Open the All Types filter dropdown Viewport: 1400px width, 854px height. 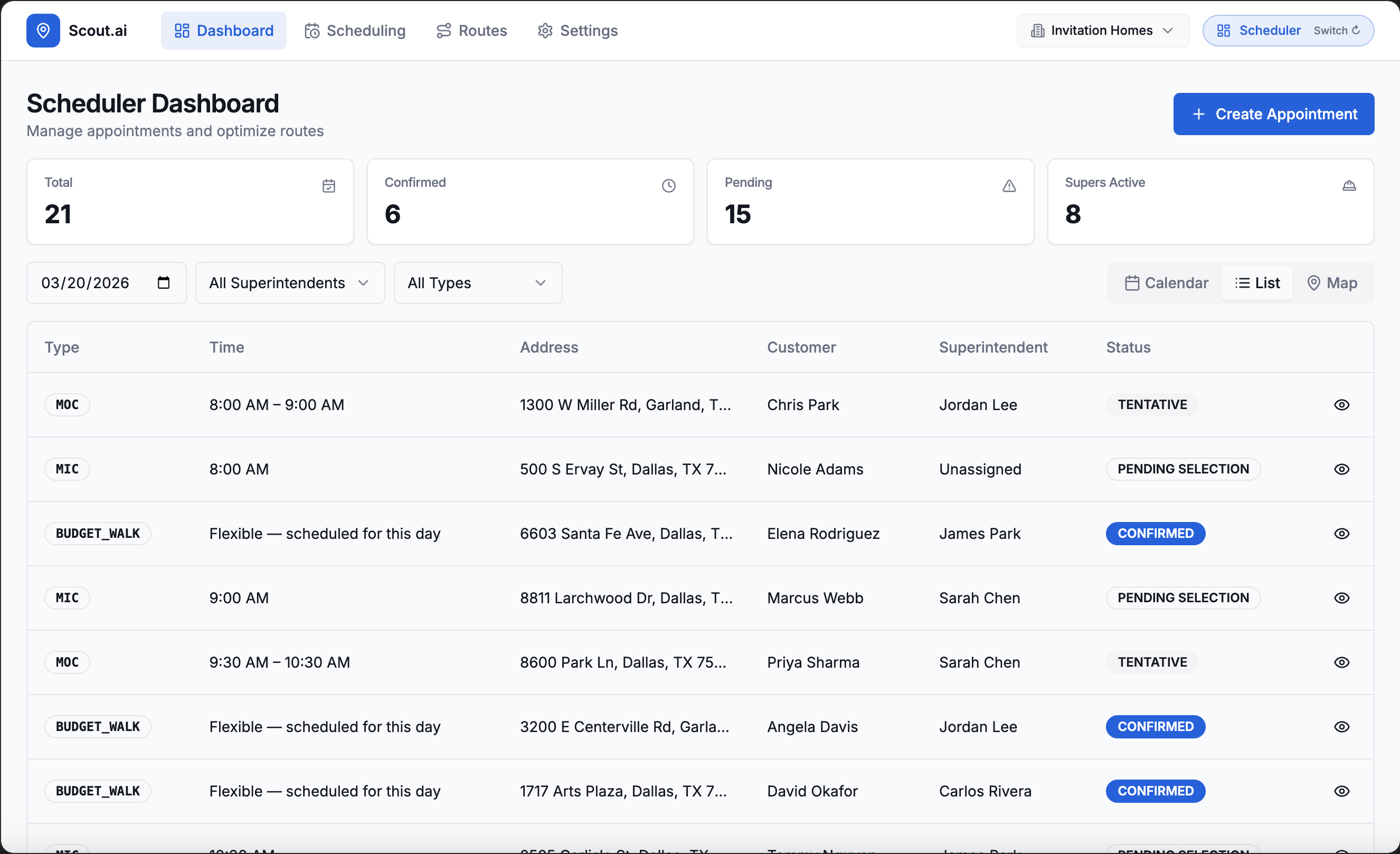tap(477, 283)
